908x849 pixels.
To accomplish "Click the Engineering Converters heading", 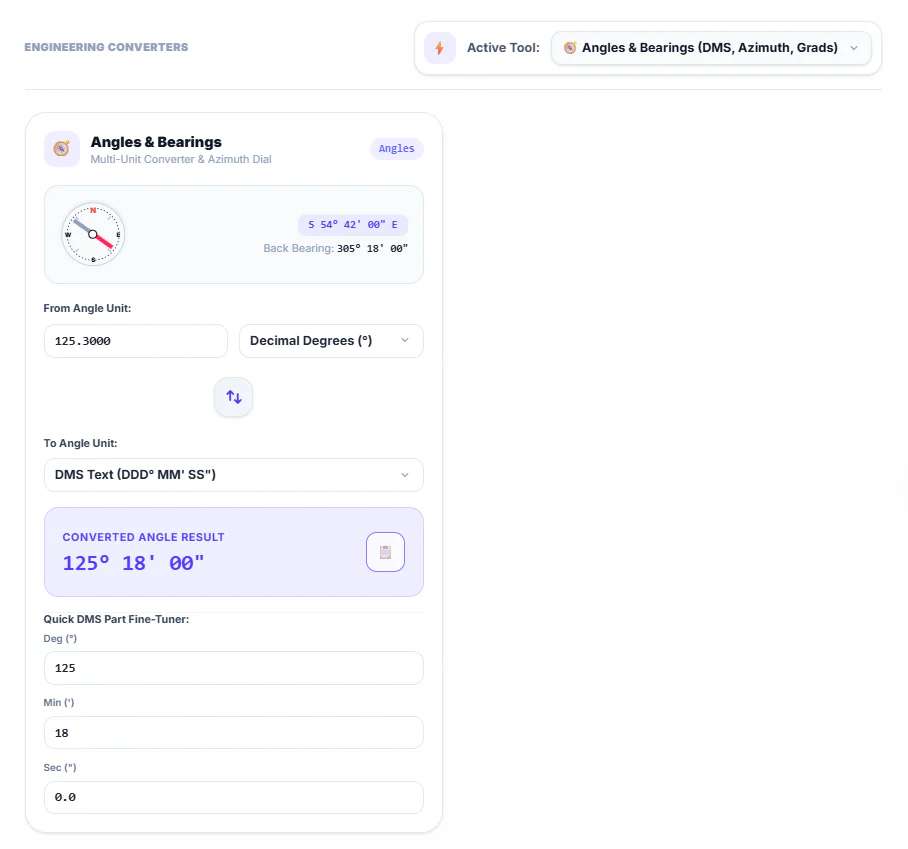I will point(107,47).
